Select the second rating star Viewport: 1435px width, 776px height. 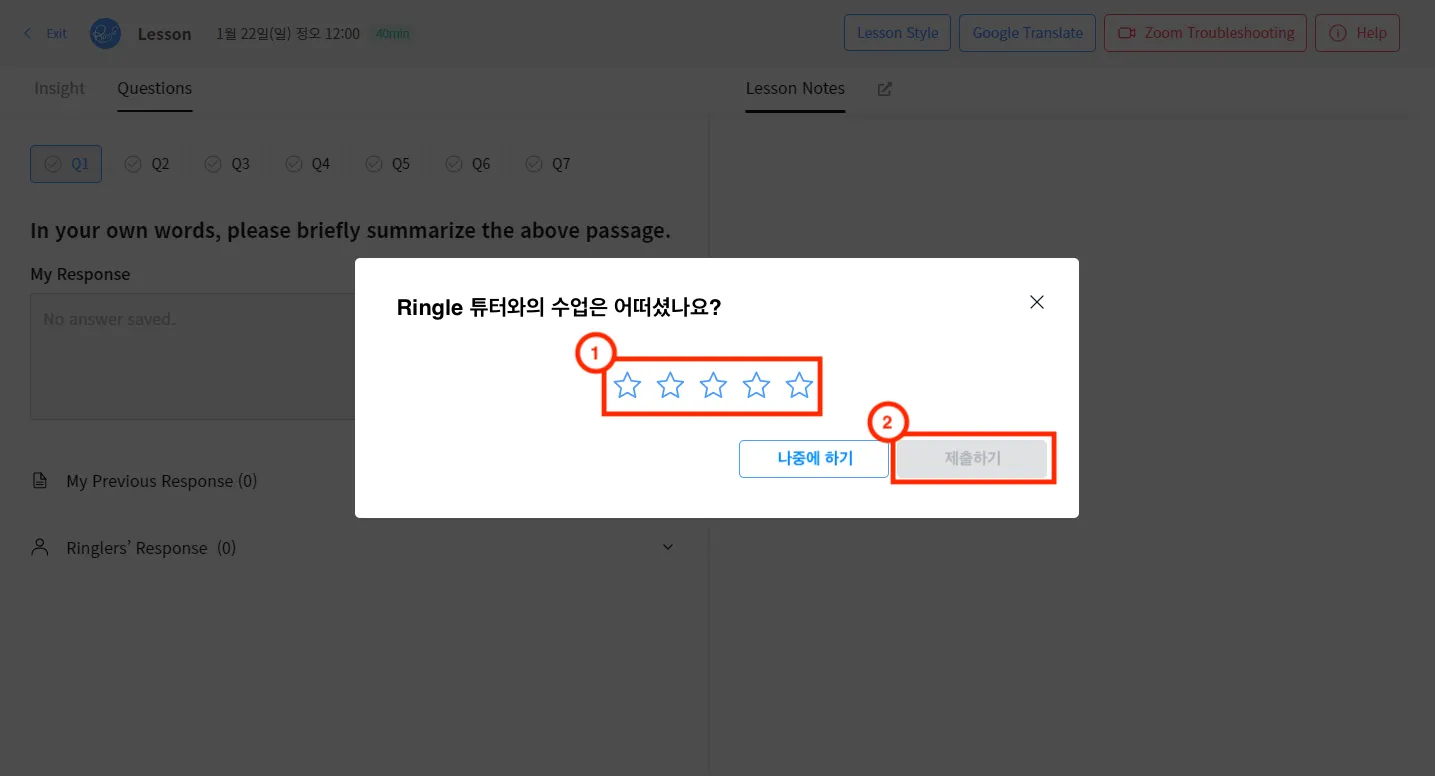670,385
